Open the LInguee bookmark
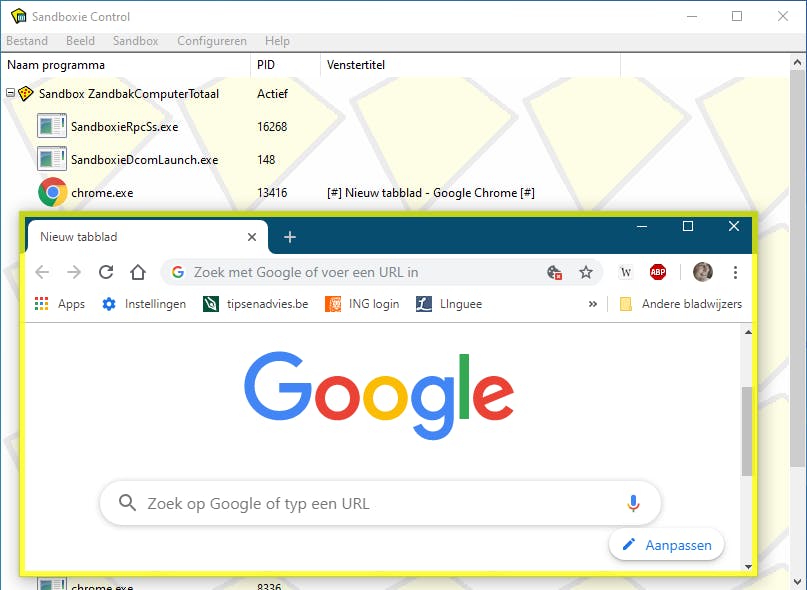 (449, 304)
